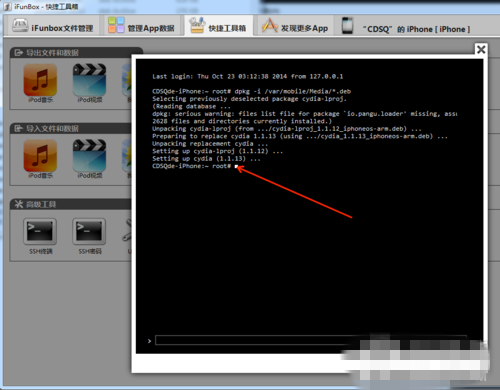Select the 快捷工具箱 tab
This screenshot has width=500, height=390.
219,26
